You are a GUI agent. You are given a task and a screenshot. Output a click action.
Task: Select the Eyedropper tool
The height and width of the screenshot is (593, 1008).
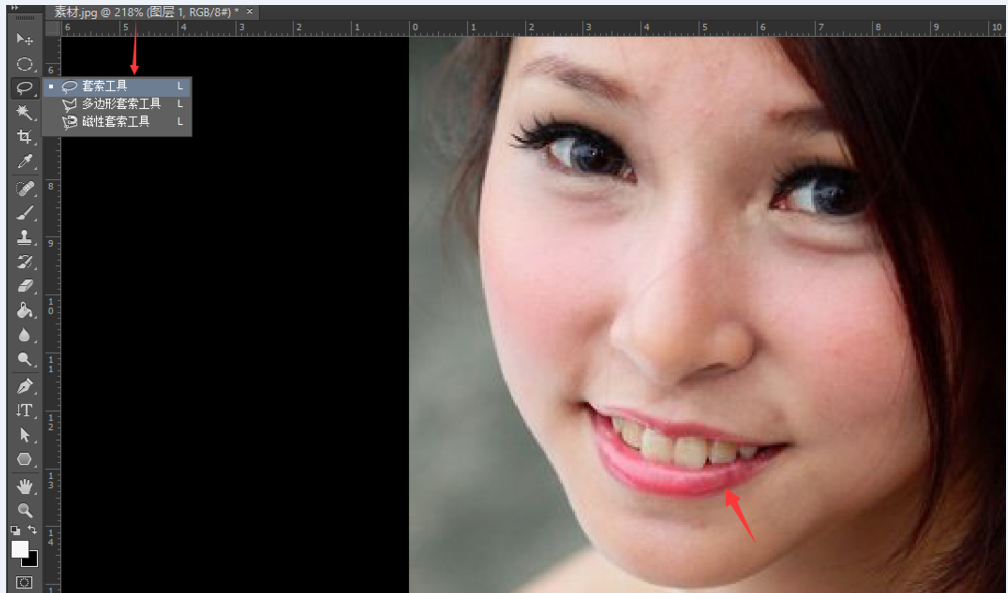click(24, 161)
